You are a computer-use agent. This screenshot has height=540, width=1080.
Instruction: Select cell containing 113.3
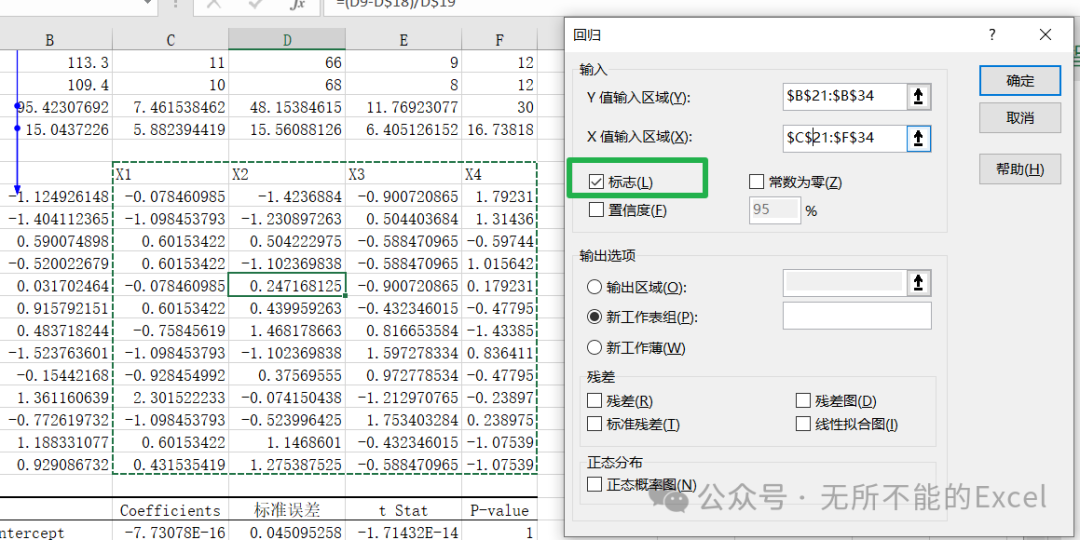coord(56,63)
